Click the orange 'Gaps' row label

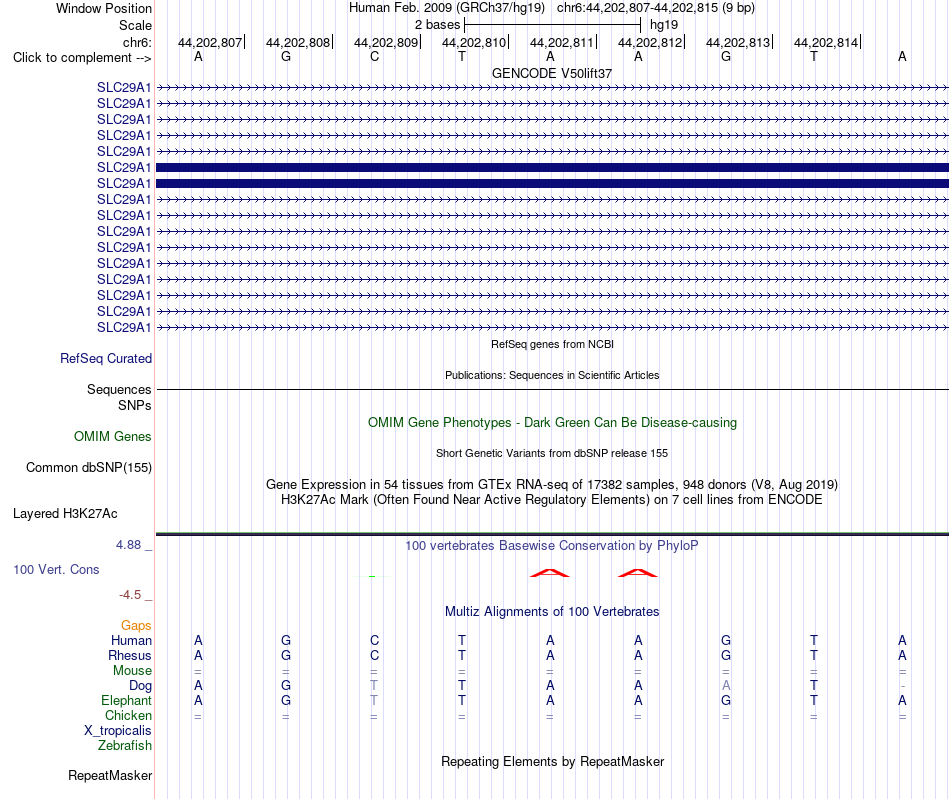(x=136, y=626)
